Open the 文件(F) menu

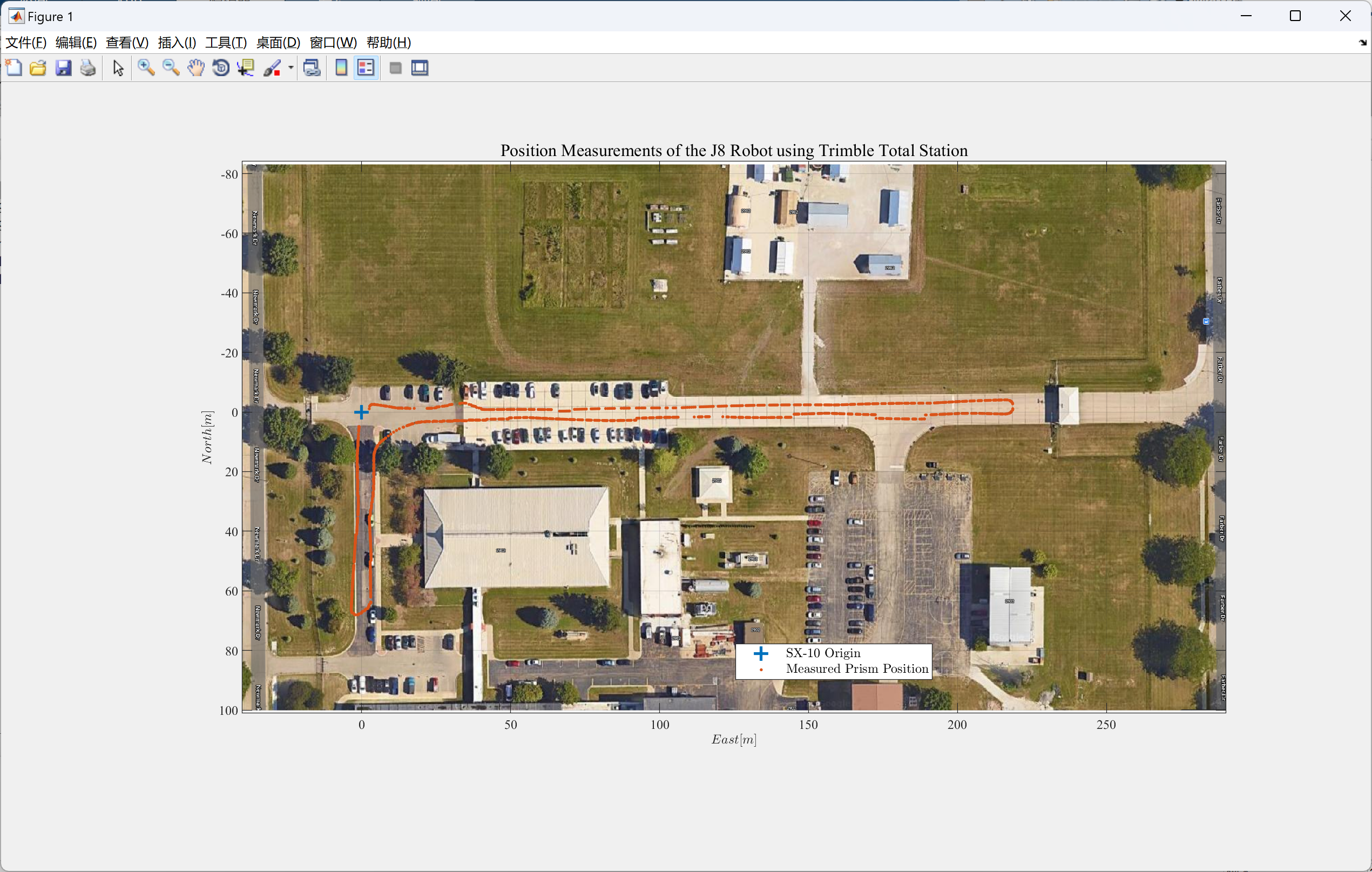pos(25,43)
